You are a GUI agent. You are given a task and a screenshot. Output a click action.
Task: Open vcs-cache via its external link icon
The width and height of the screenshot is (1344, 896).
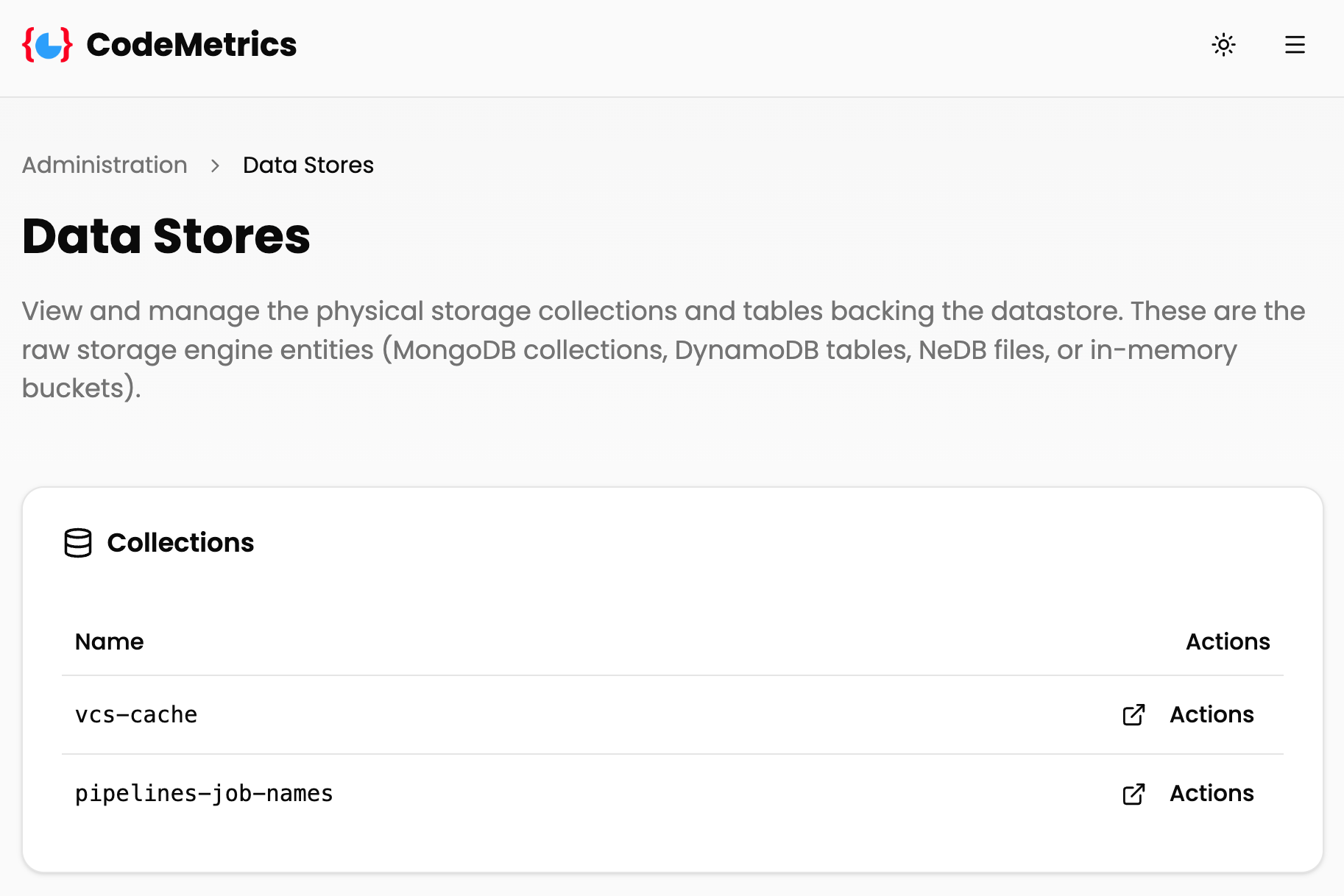tap(1133, 714)
